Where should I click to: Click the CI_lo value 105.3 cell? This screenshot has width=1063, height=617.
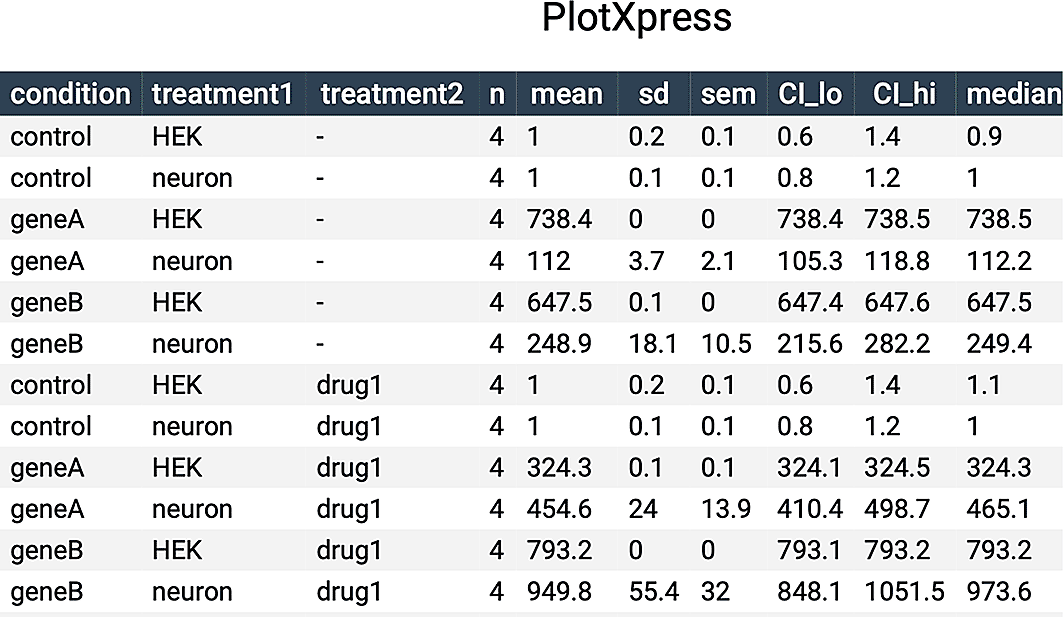click(809, 261)
